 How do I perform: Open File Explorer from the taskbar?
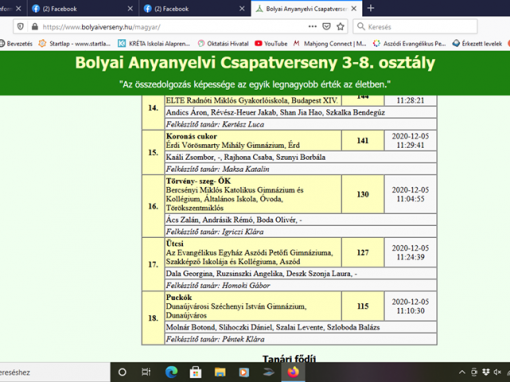pos(220,372)
